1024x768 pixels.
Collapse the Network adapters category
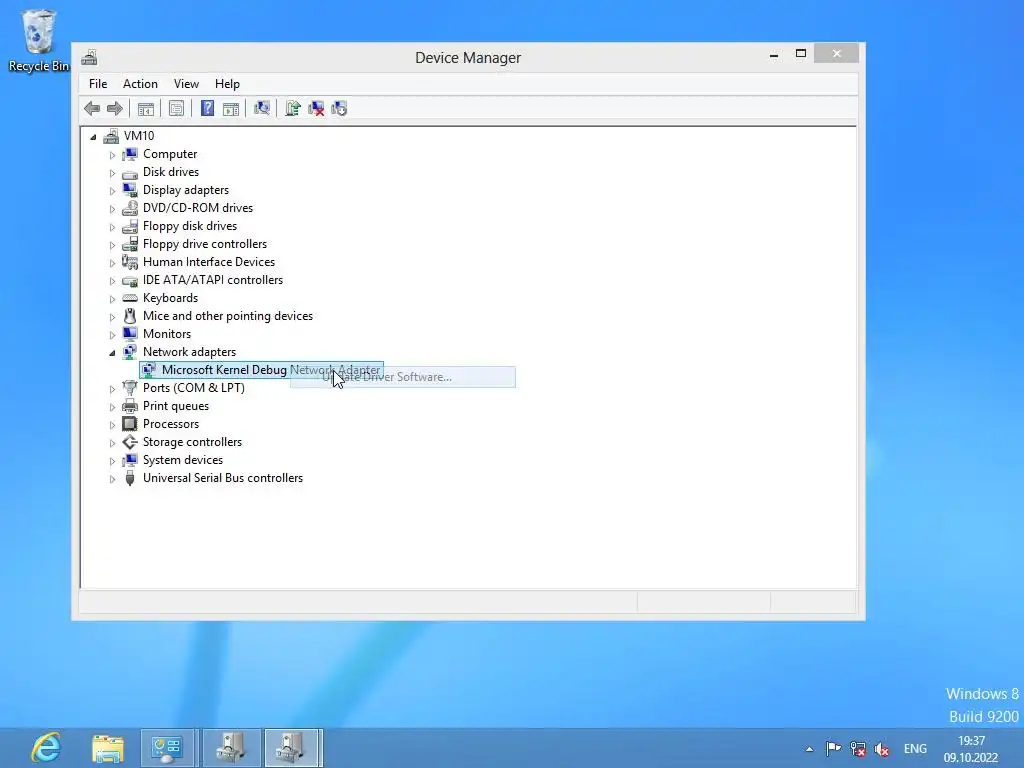click(112, 353)
